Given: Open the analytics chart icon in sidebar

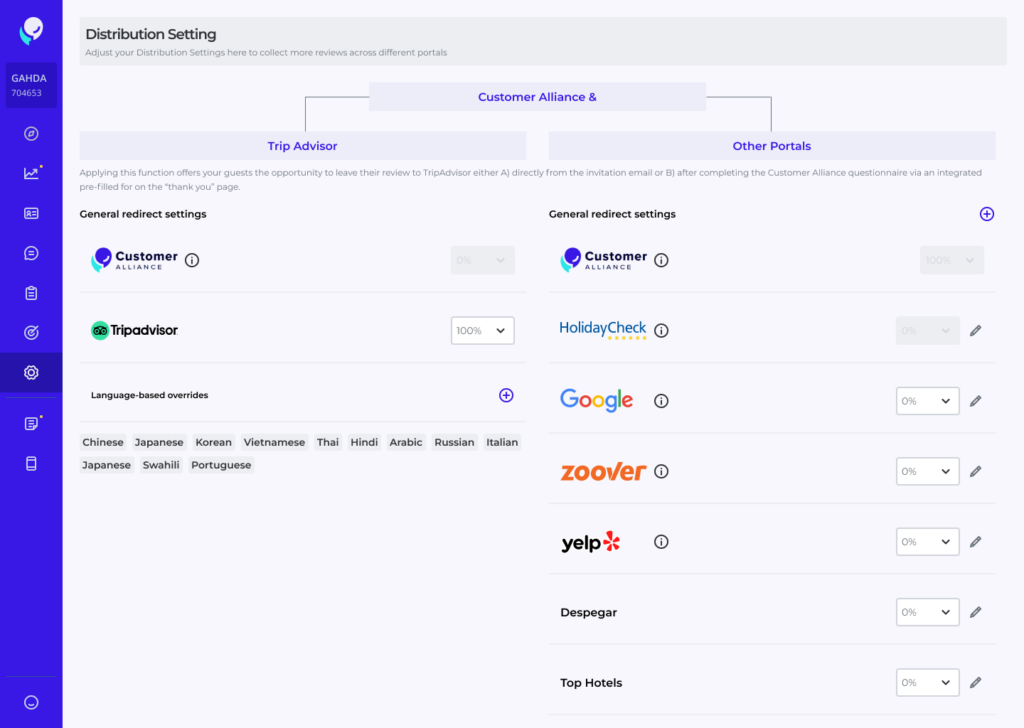Looking at the screenshot, I should coord(31,173).
